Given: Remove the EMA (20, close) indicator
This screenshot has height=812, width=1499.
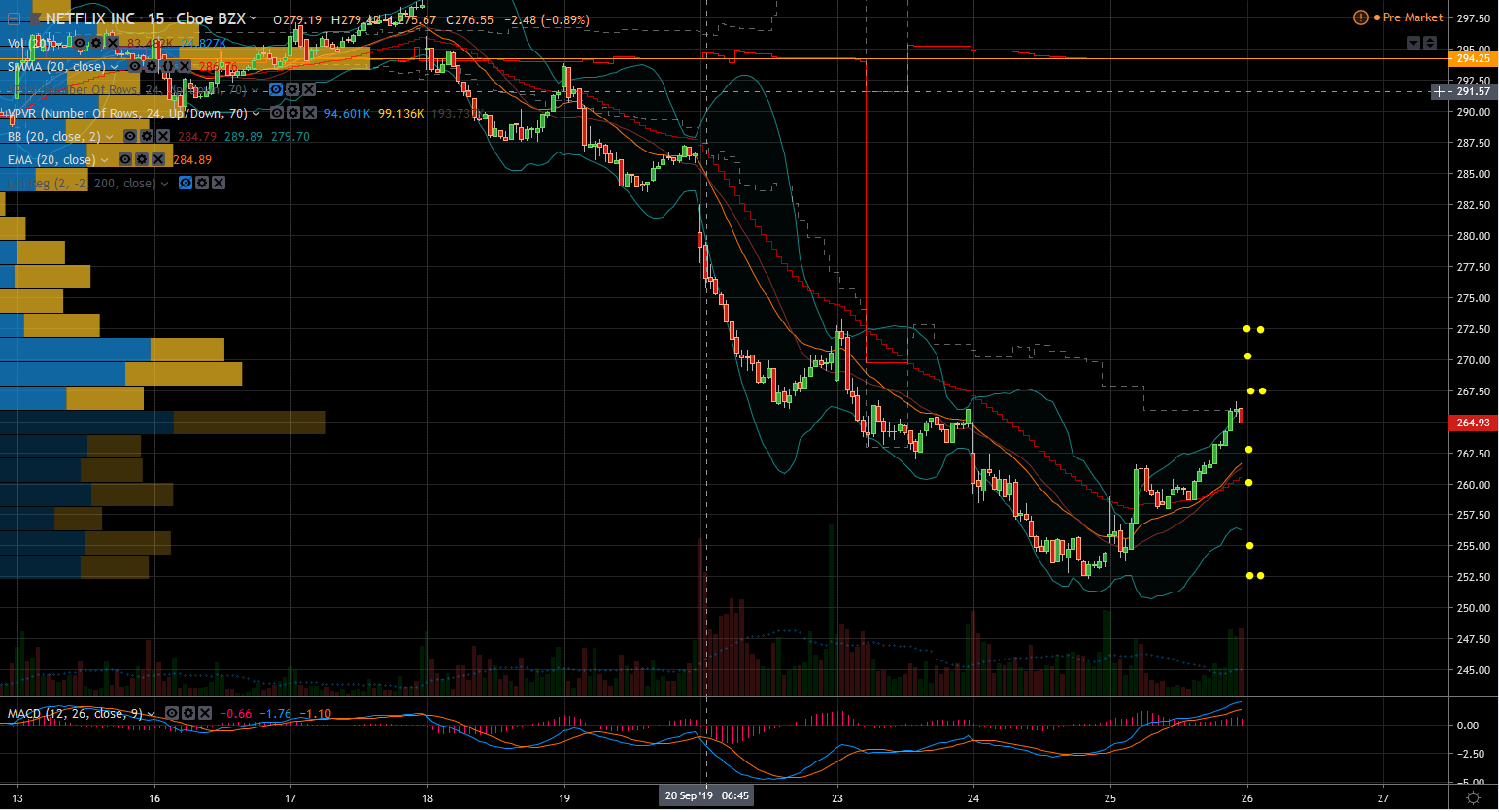Looking at the screenshot, I should [x=157, y=159].
